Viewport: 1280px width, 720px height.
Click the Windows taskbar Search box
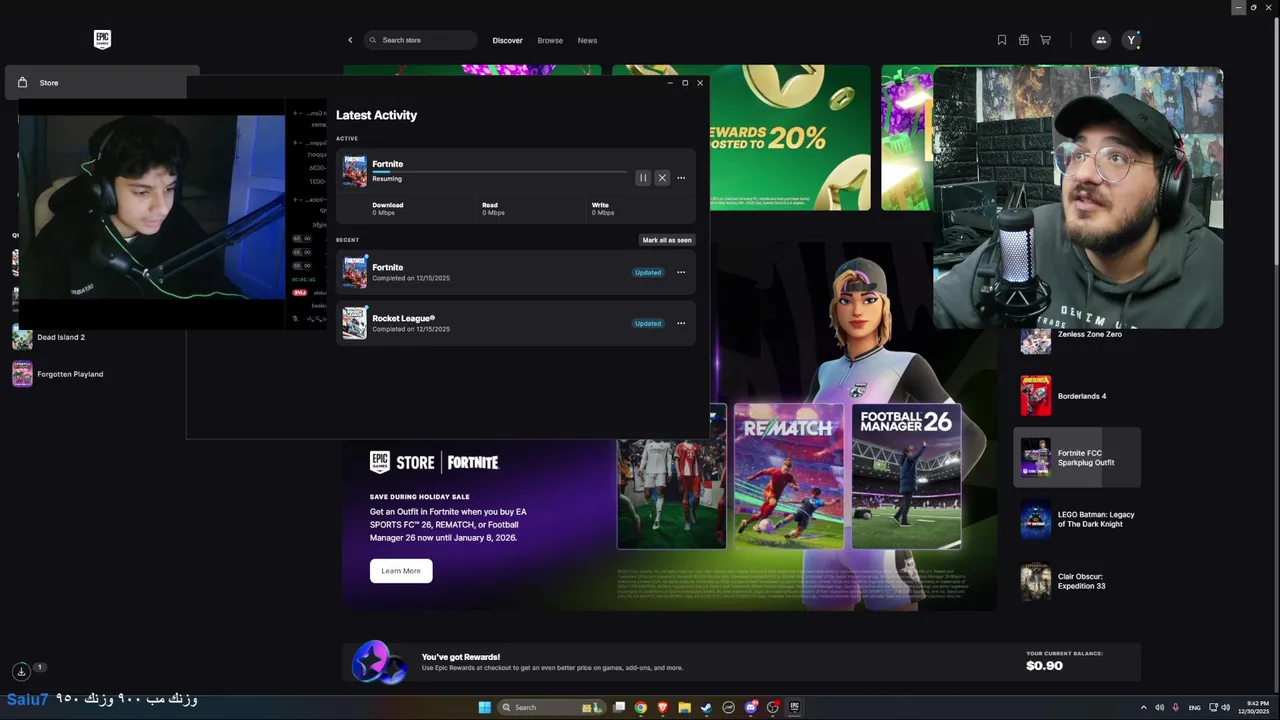point(552,707)
